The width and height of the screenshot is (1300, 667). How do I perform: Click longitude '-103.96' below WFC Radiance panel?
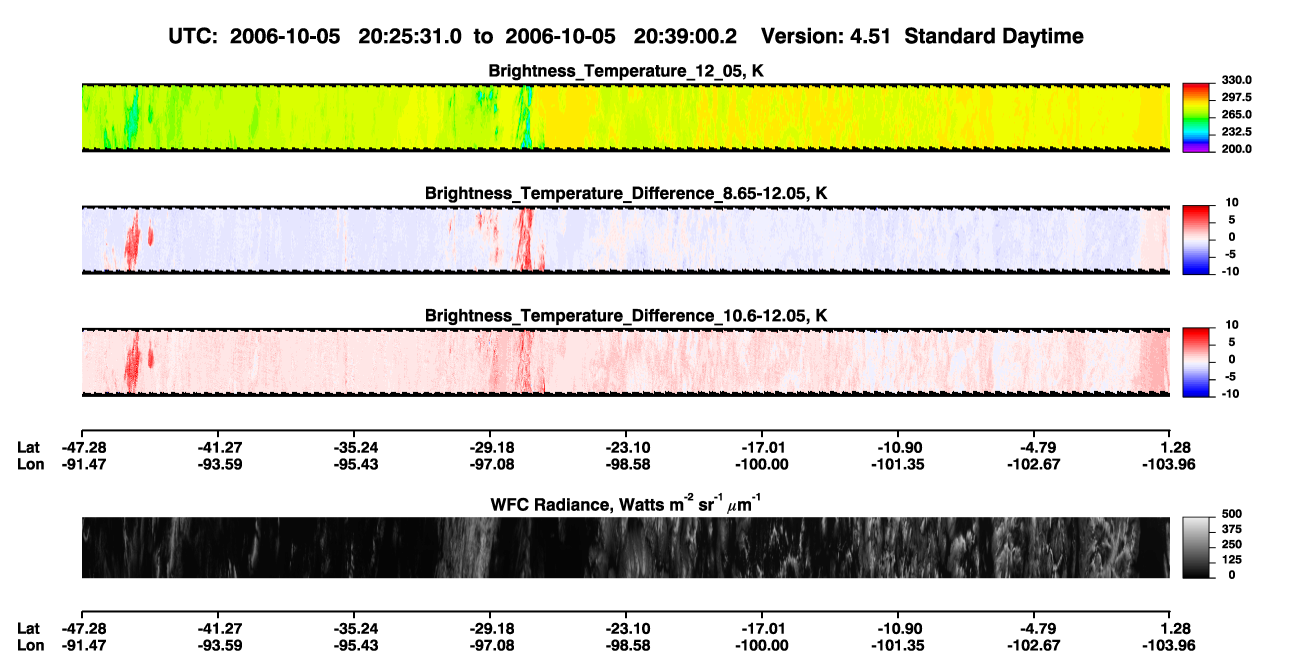point(1167,644)
